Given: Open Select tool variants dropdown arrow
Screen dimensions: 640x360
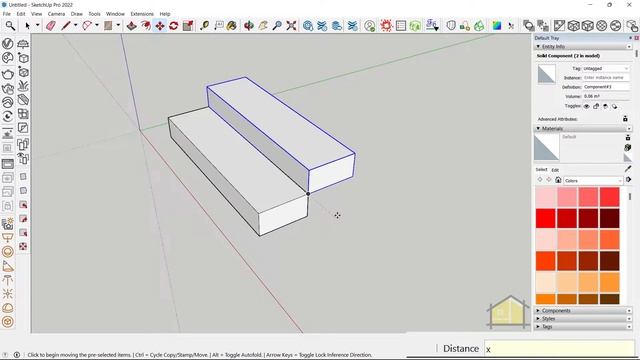Looking at the screenshot, I should (x=38, y=25).
